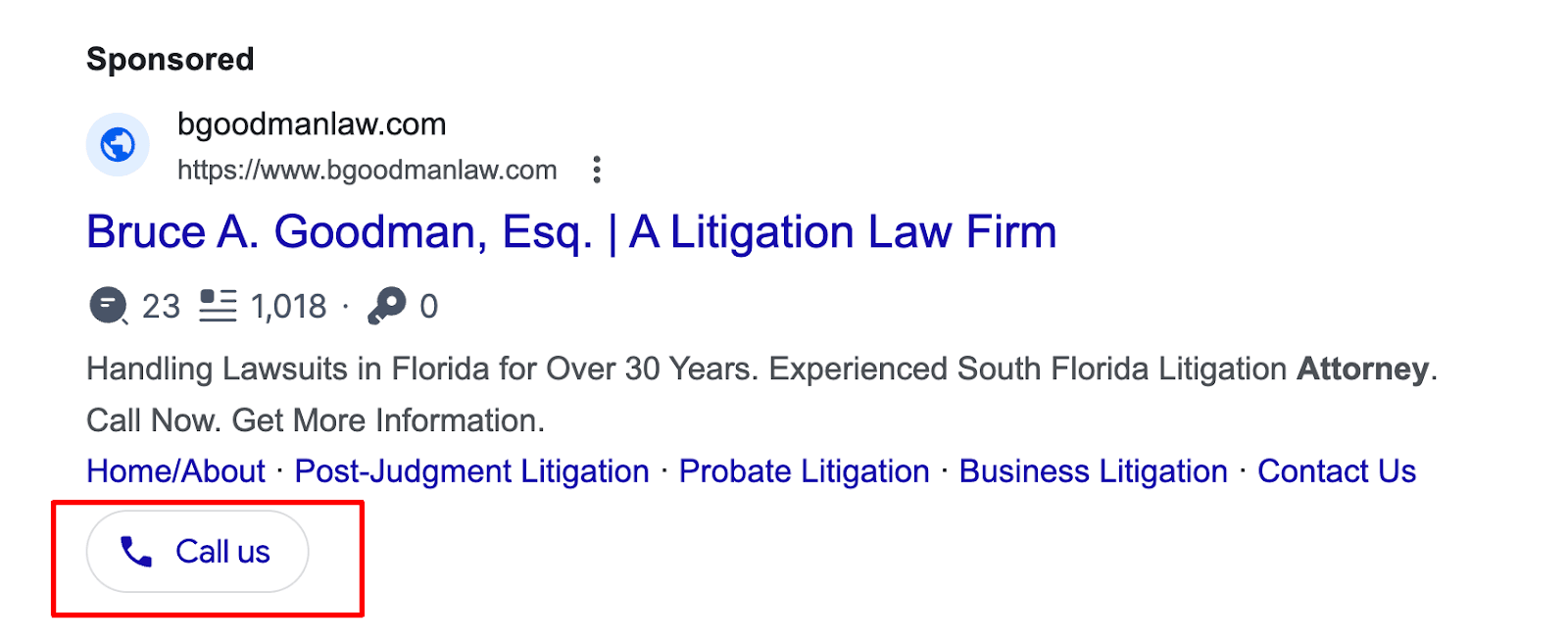Open the Bruce A. Goodman, Esq. headline link

point(571,233)
